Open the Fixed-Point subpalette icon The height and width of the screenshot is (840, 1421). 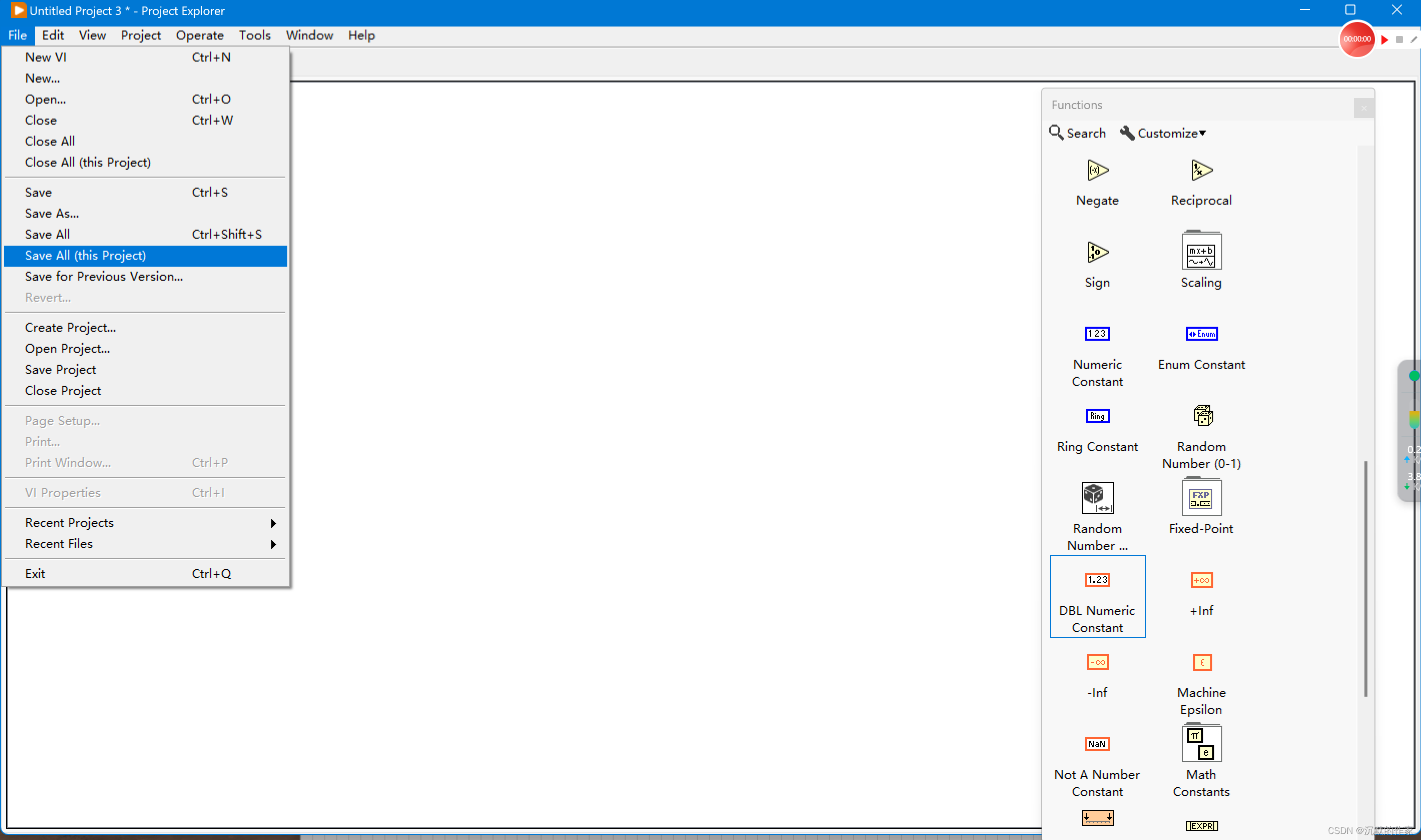1201,496
